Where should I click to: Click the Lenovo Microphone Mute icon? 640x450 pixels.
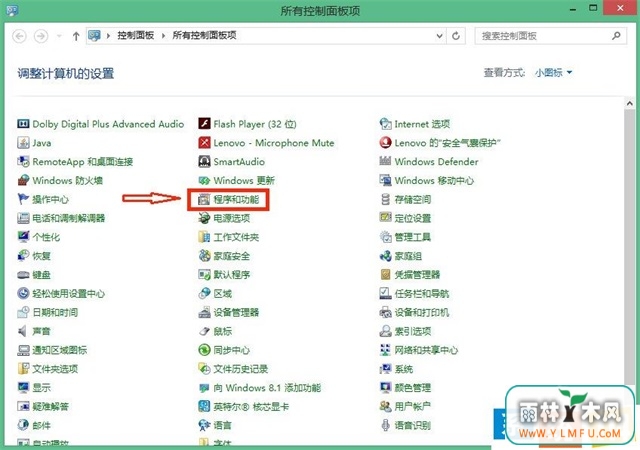[204, 143]
